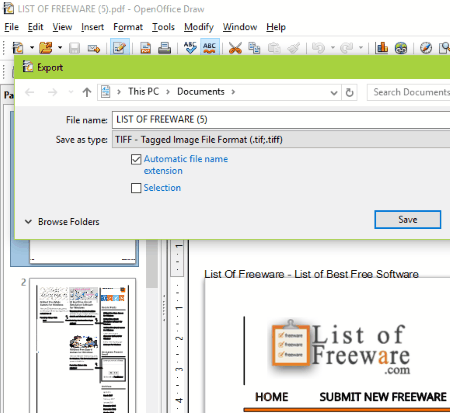Viewport: 450px width, 413px height.
Task: Open the File menu
Action: 11,27
